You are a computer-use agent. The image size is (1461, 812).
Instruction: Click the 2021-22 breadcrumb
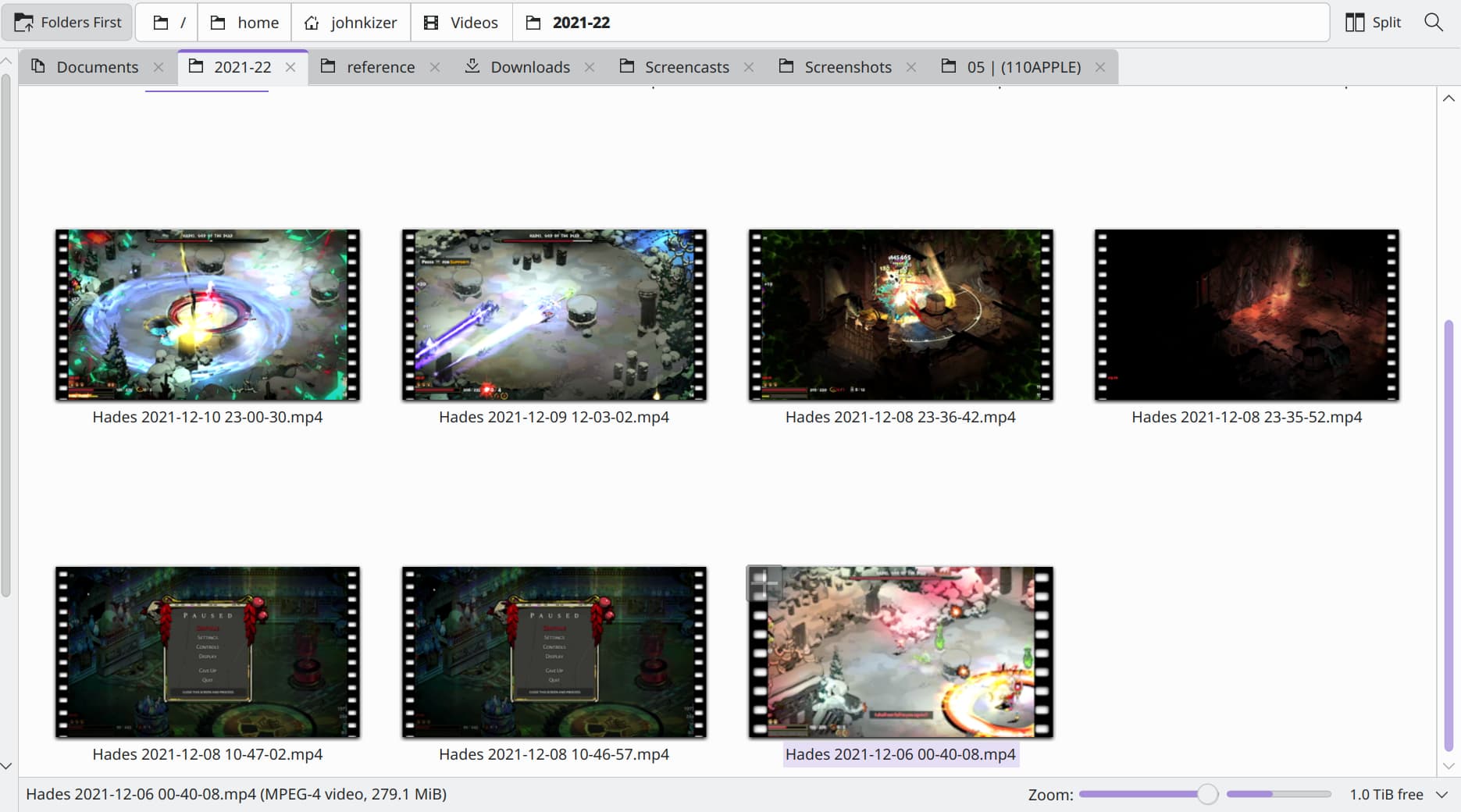(568, 23)
